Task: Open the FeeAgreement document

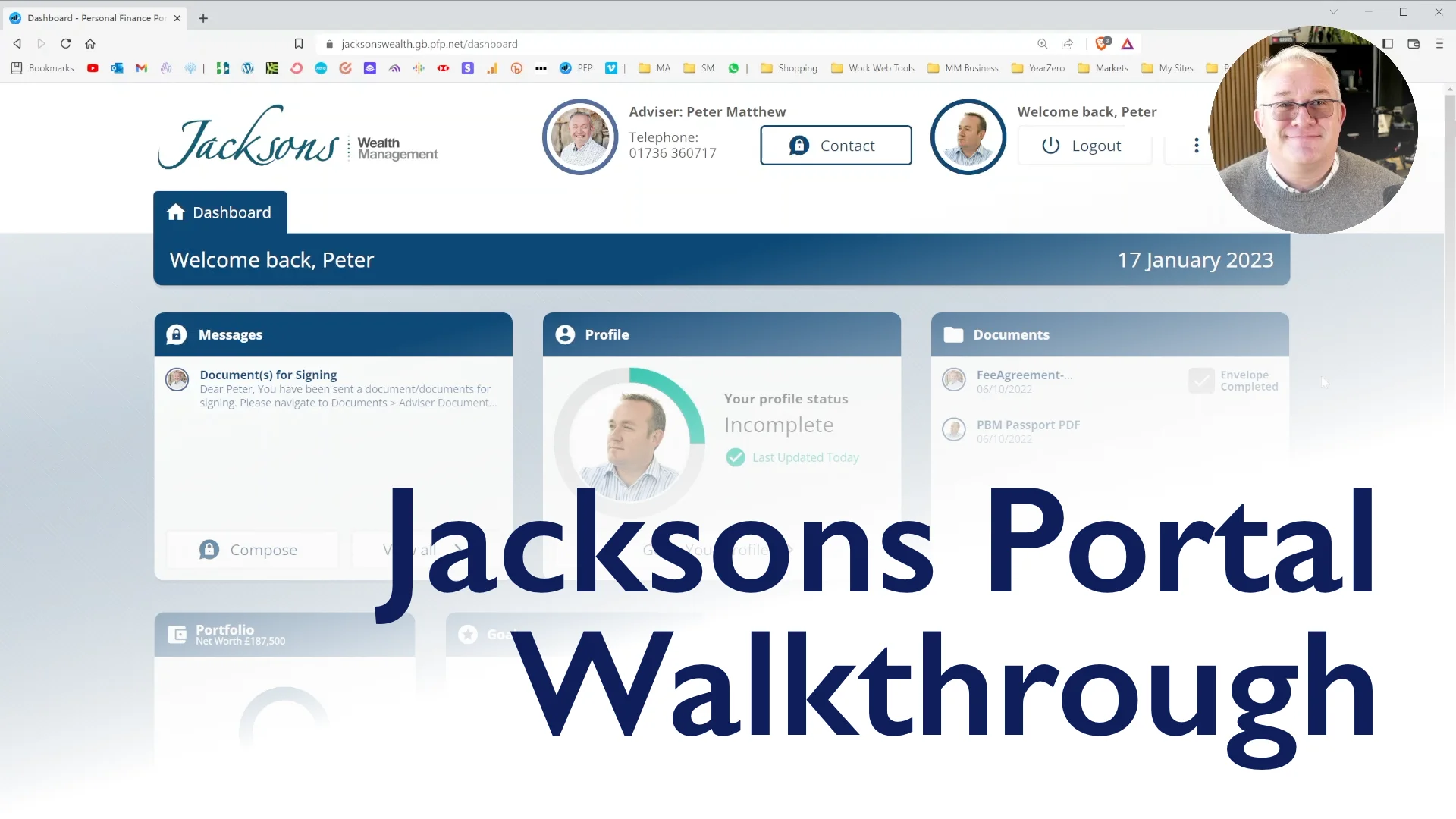Action: [1024, 375]
